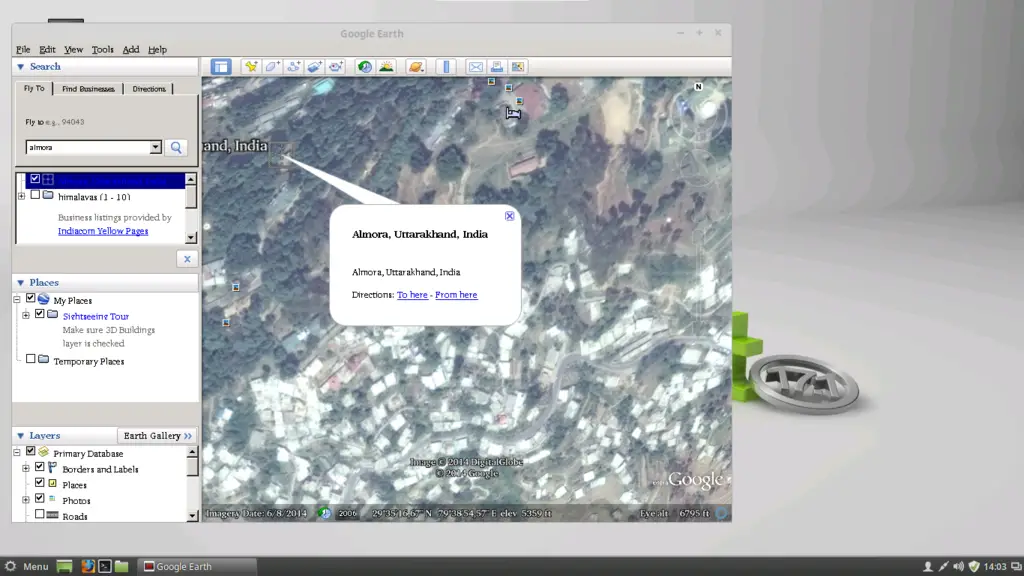Print the current view
This screenshot has width=1024, height=576.
pyautogui.click(x=497, y=67)
